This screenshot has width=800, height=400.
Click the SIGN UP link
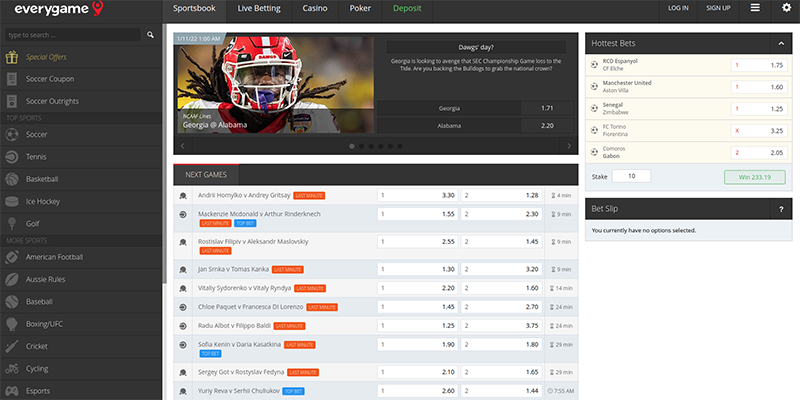coord(718,8)
